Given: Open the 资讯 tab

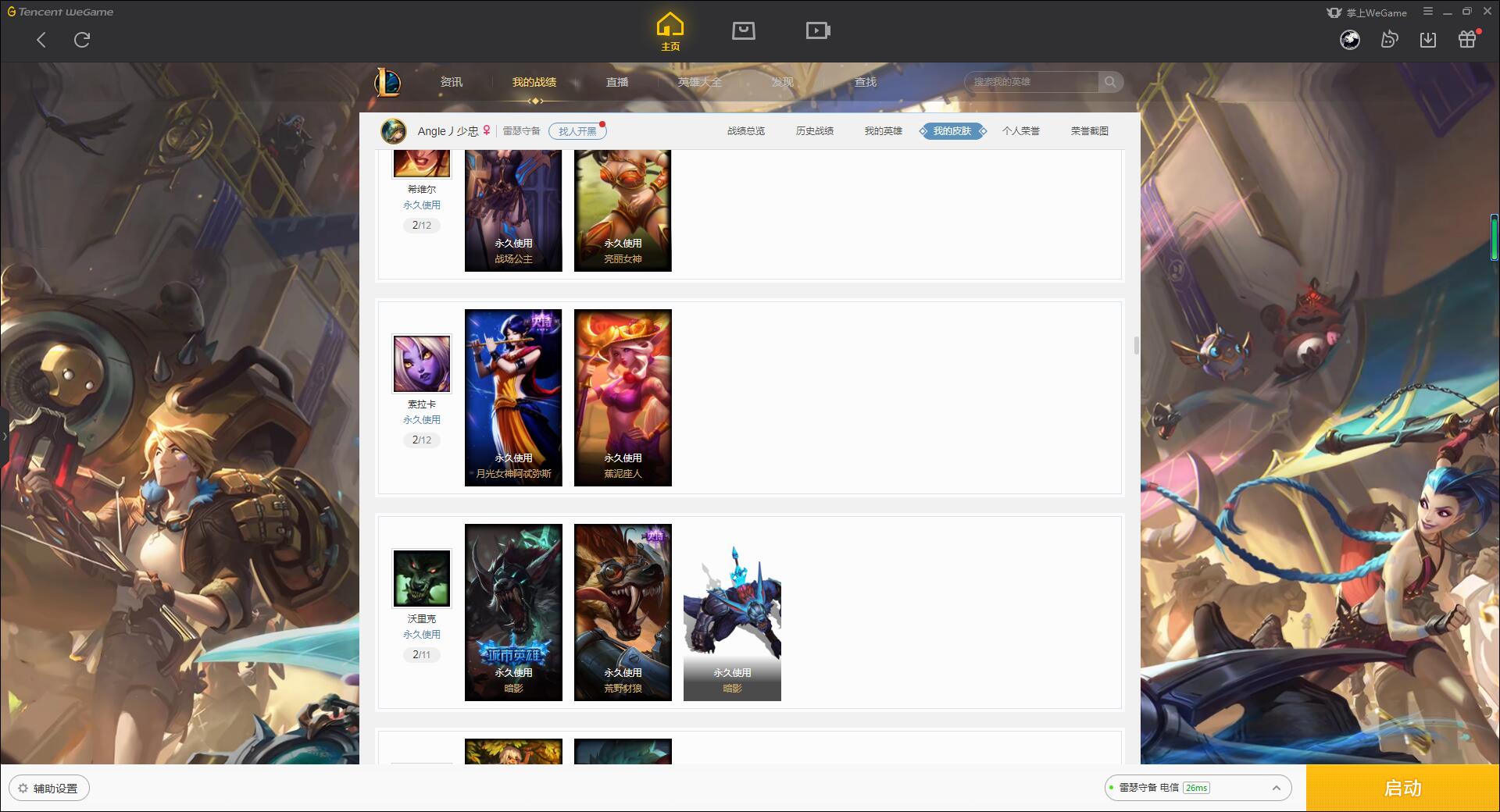Looking at the screenshot, I should pos(452,82).
